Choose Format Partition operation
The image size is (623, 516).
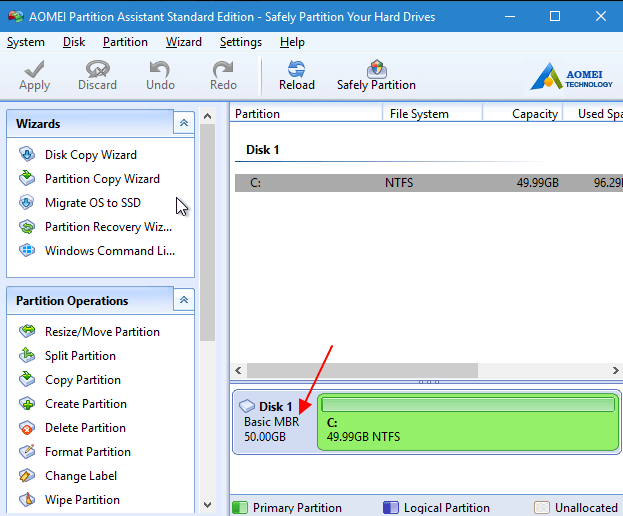[88, 452]
